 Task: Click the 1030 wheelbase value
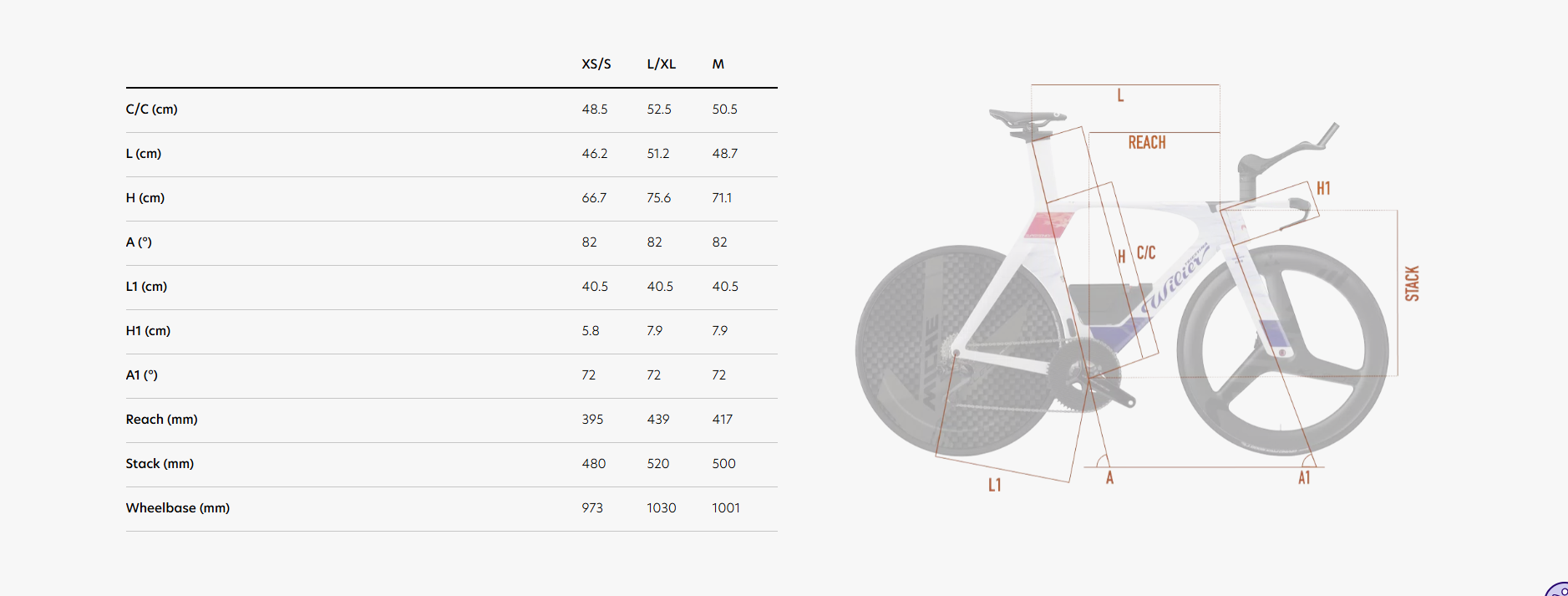661,508
